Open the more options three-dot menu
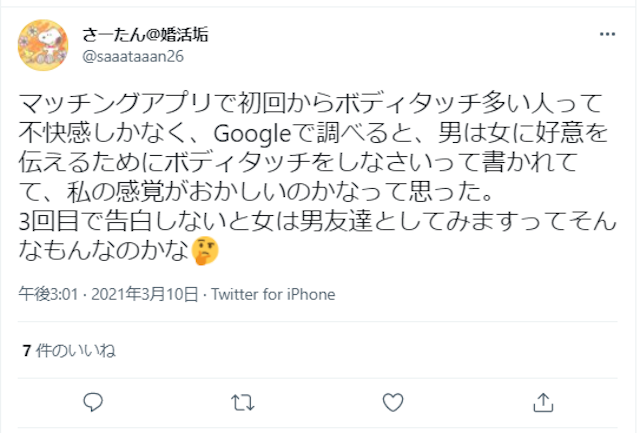The width and height of the screenshot is (640, 433). pos(607,34)
